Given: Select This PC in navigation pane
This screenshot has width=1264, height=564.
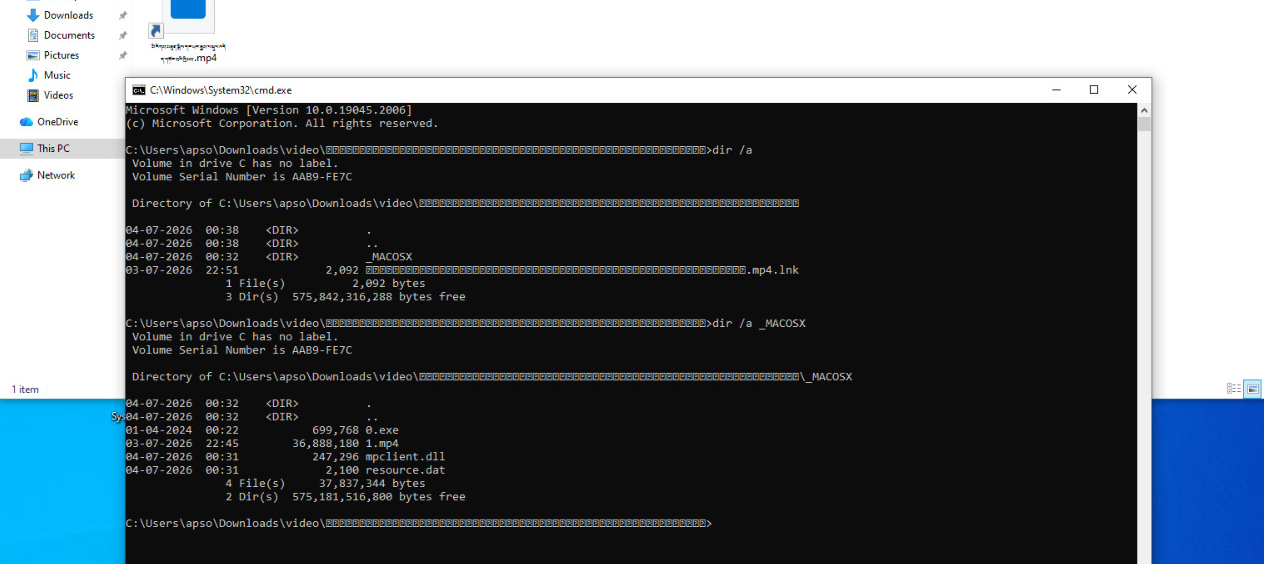Looking at the screenshot, I should (x=53, y=148).
